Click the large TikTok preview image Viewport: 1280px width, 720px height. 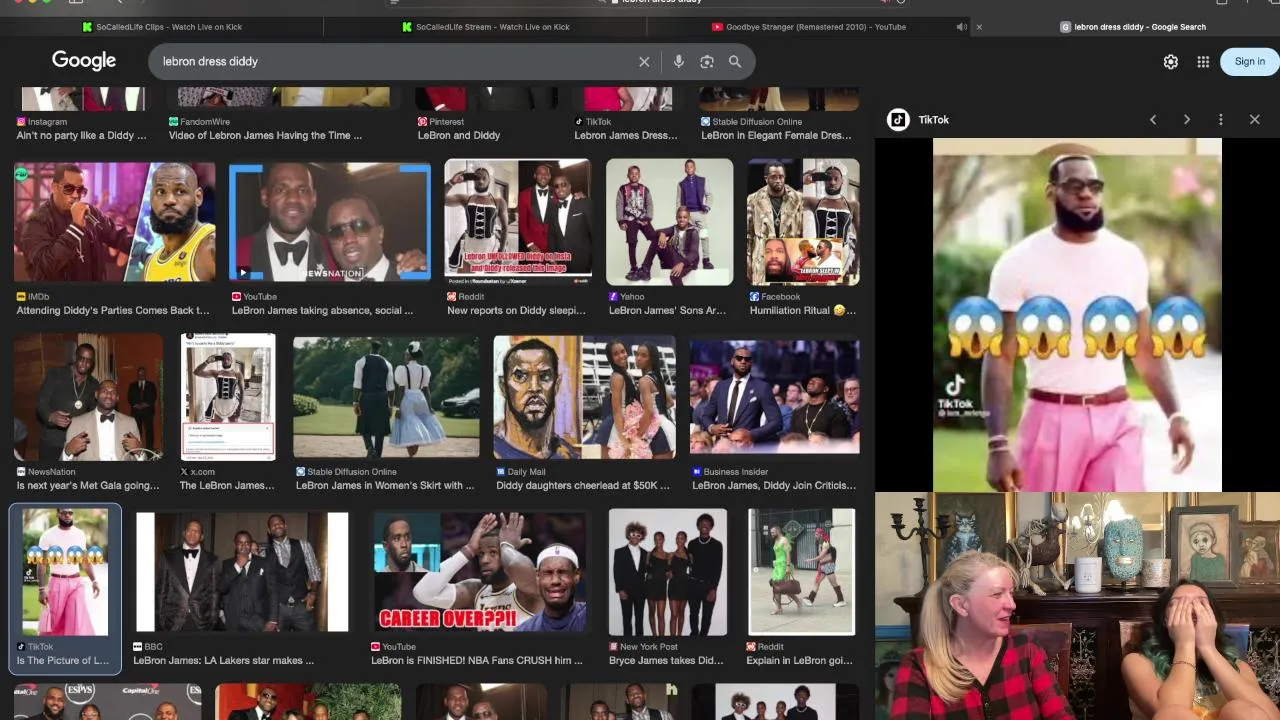(x=1077, y=315)
